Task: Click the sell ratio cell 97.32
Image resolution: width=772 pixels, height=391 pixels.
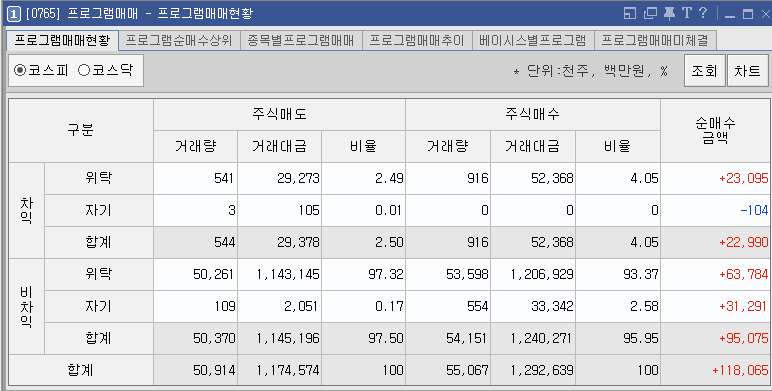Action: tap(363, 274)
